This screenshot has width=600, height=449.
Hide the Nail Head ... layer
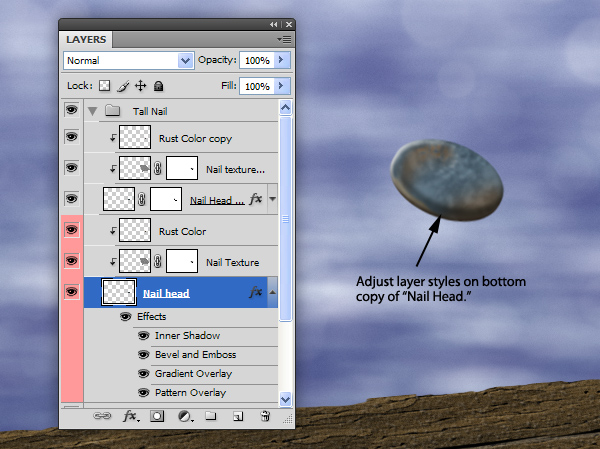(x=72, y=199)
